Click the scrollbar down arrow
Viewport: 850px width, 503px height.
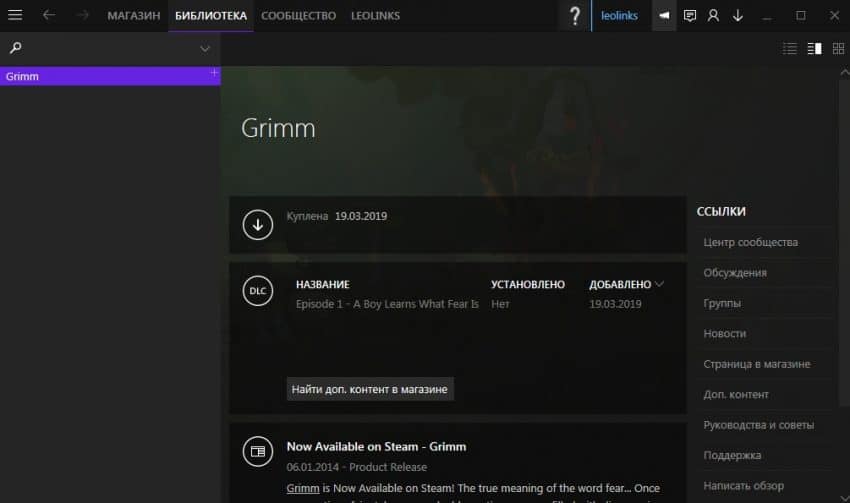coord(844,498)
